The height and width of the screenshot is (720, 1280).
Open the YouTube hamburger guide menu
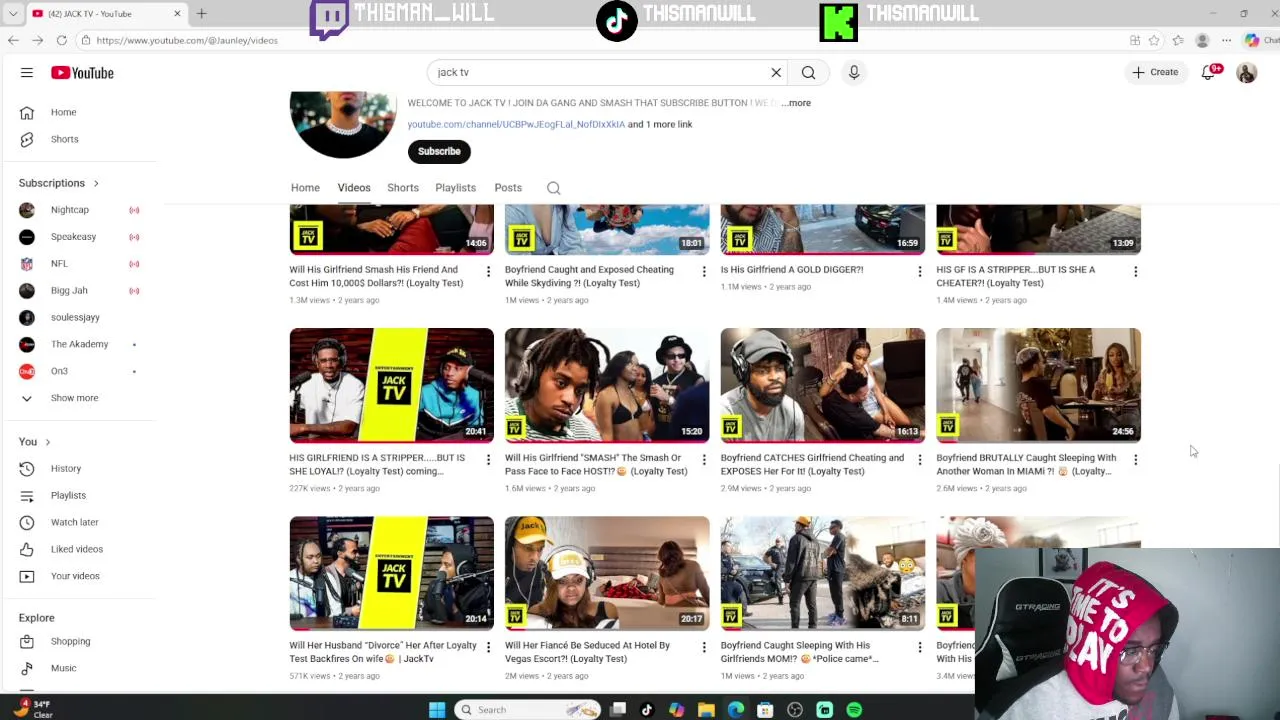[27, 73]
